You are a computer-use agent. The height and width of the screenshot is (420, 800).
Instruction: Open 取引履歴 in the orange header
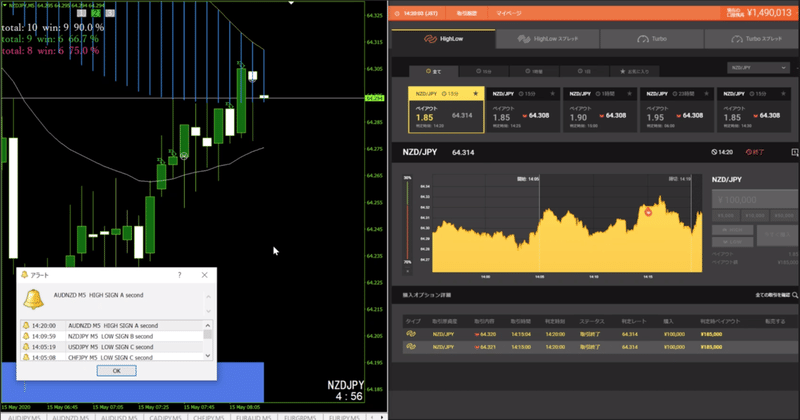pyautogui.click(x=466, y=13)
